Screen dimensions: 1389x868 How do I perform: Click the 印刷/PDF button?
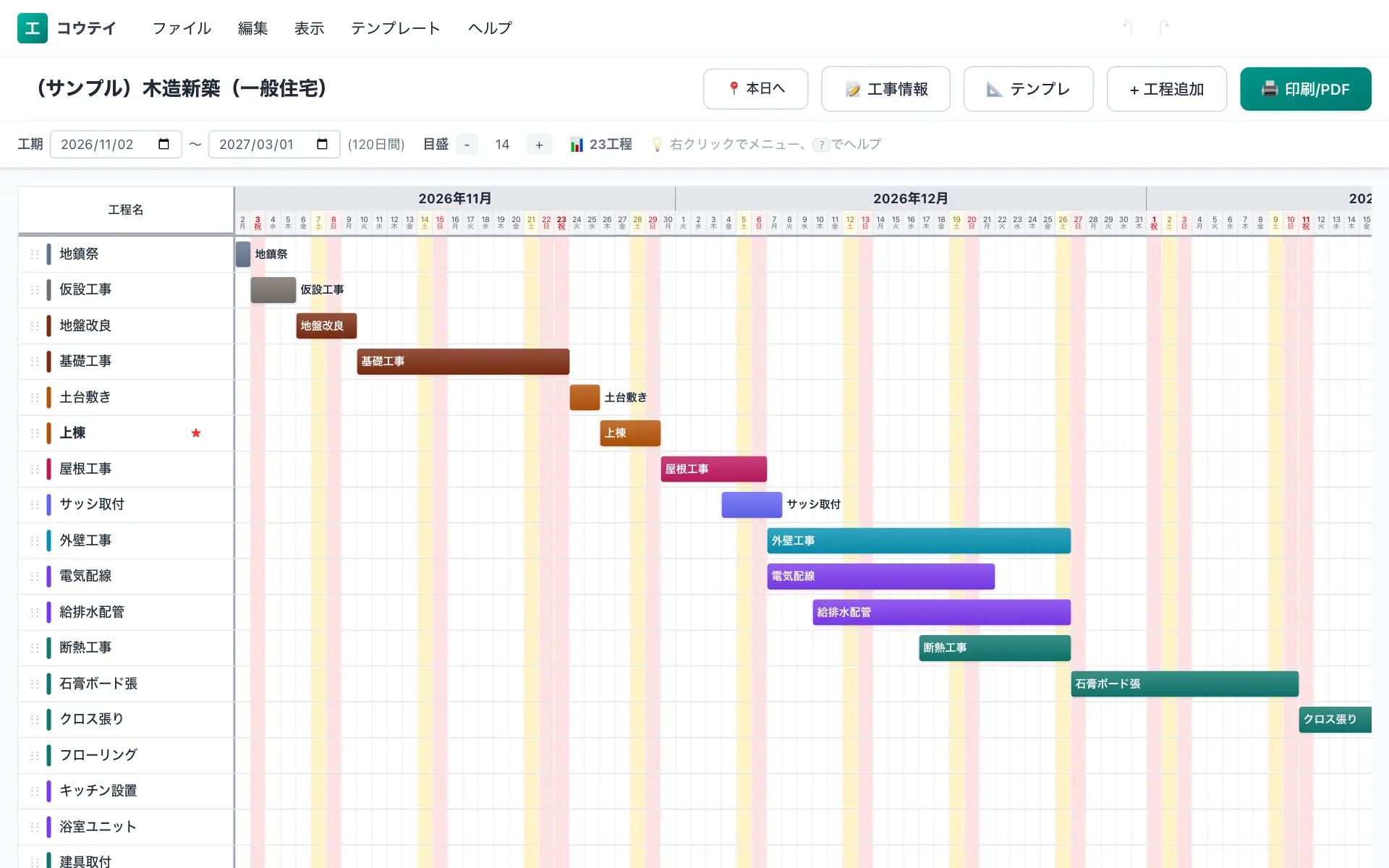tap(1305, 89)
